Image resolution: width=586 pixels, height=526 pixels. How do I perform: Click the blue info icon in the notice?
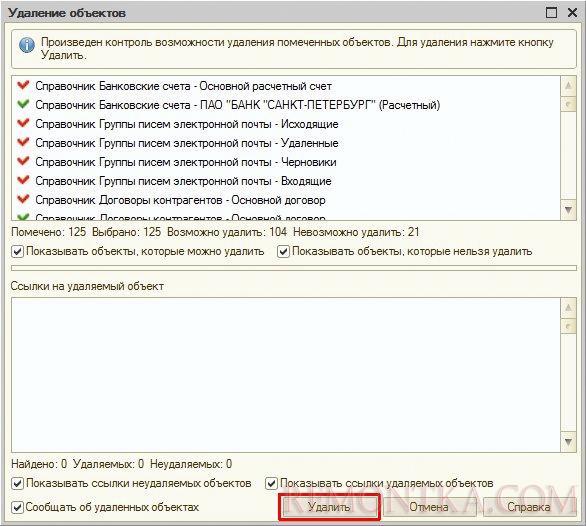[27, 45]
